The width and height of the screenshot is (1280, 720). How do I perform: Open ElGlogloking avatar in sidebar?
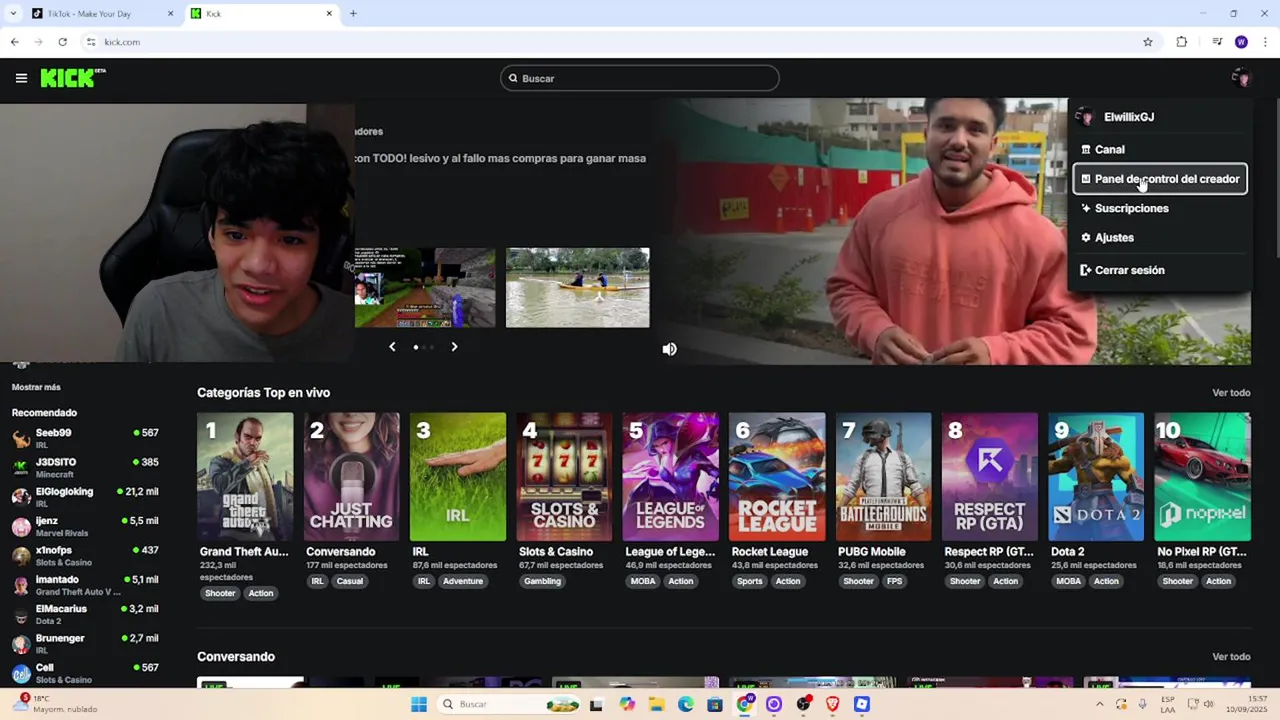point(21,497)
